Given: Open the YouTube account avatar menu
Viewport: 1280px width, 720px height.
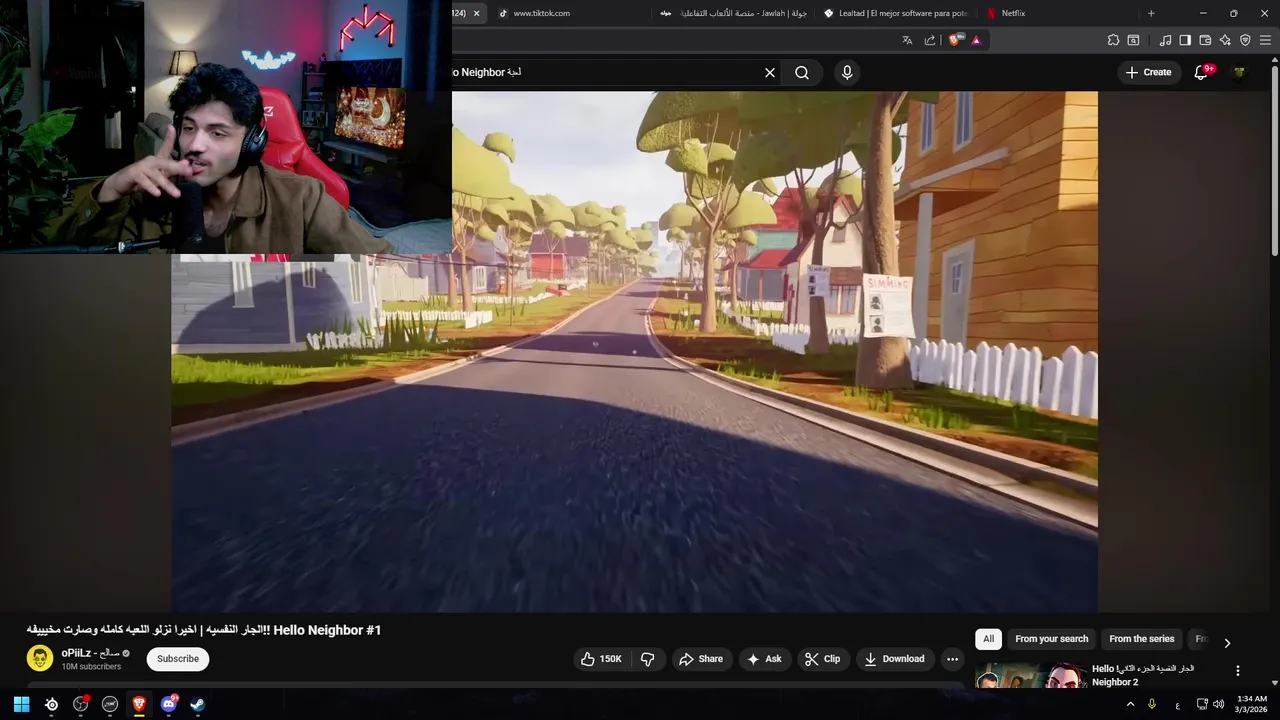Looking at the screenshot, I should [x=1239, y=72].
